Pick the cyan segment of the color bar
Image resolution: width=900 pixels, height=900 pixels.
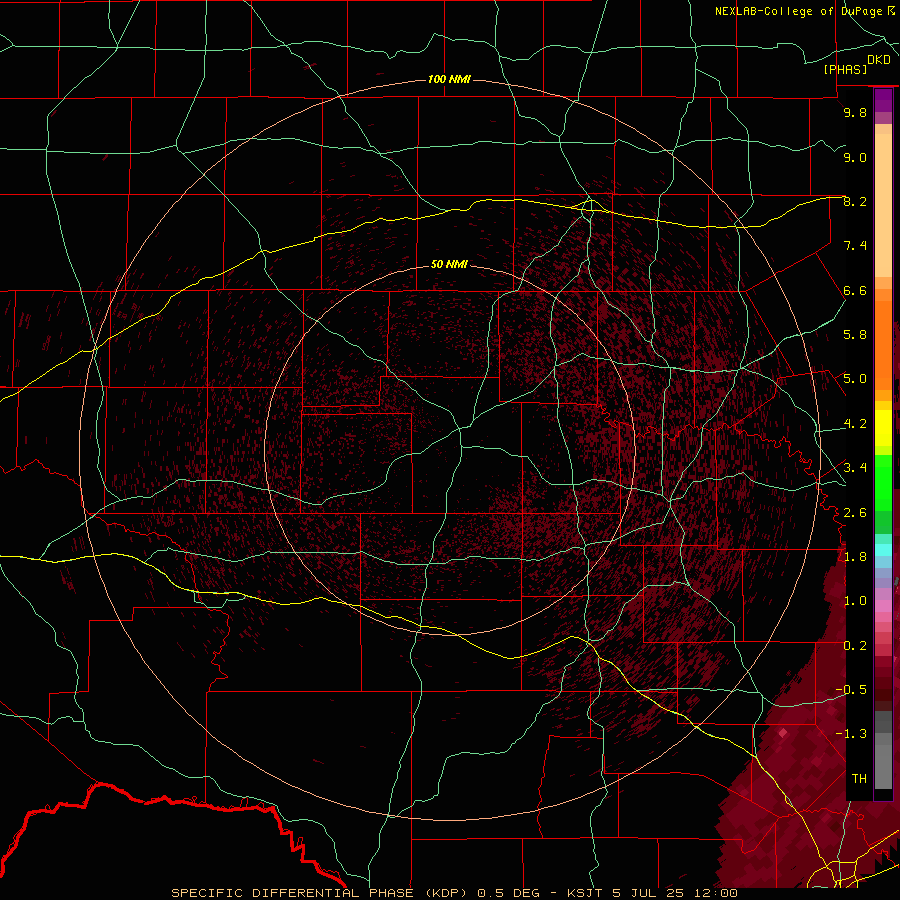click(x=883, y=550)
